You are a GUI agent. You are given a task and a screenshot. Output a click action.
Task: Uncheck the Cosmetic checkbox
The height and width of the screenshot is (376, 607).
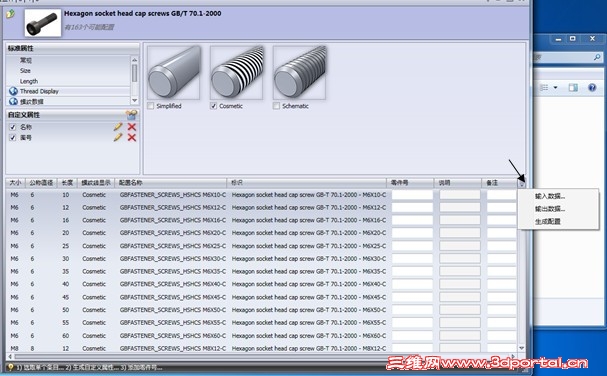[x=213, y=106]
